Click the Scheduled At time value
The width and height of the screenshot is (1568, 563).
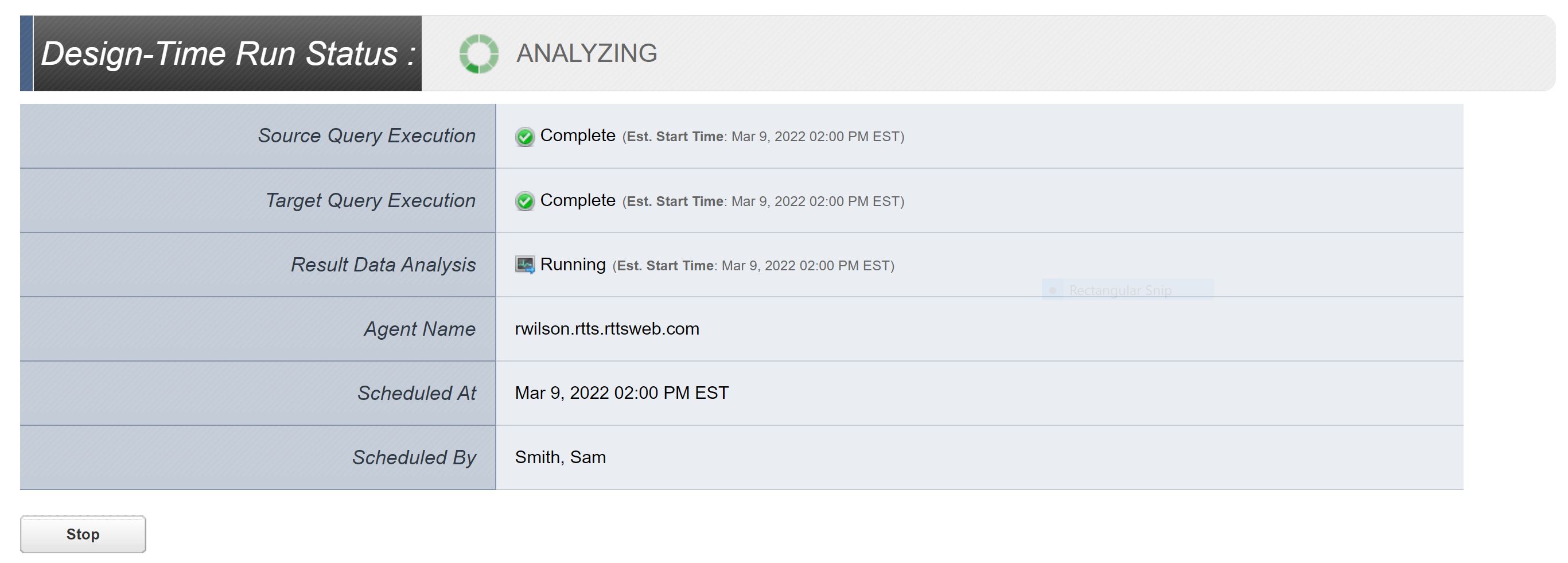click(x=621, y=393)
